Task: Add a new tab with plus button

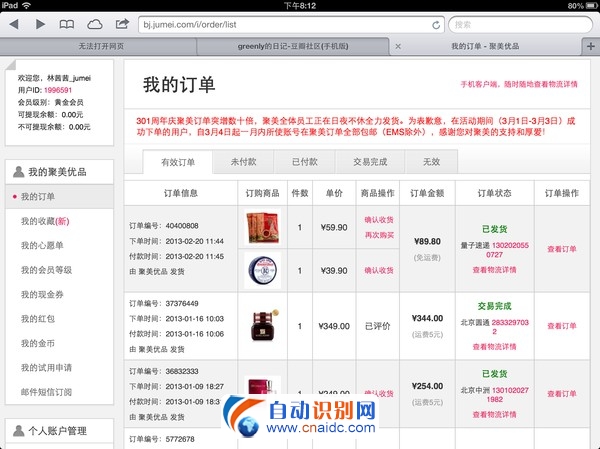Action: coord(590,46)
